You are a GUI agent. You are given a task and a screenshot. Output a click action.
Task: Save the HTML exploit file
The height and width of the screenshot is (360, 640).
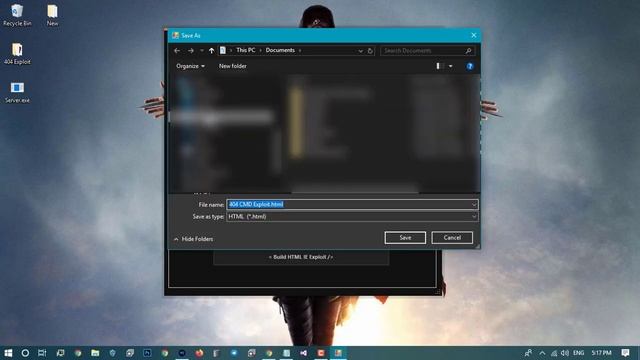tap(405, 238)
